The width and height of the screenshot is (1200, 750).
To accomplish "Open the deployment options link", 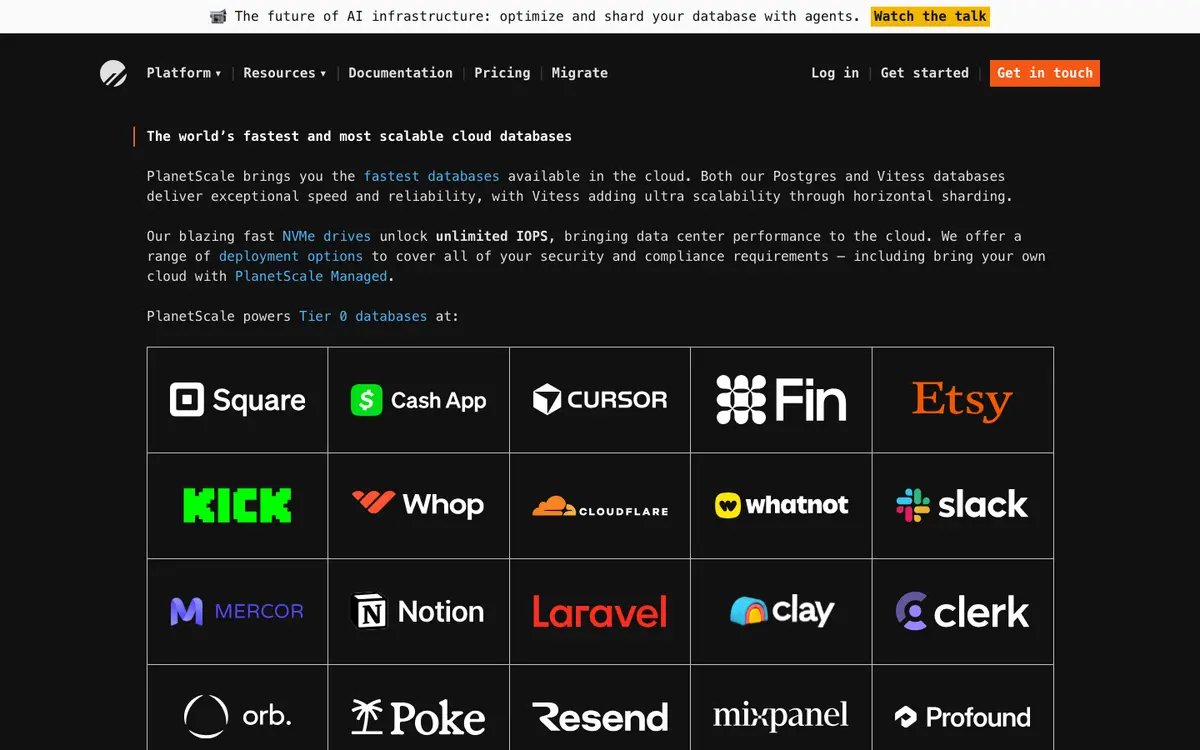I will [x=291, y=256].
